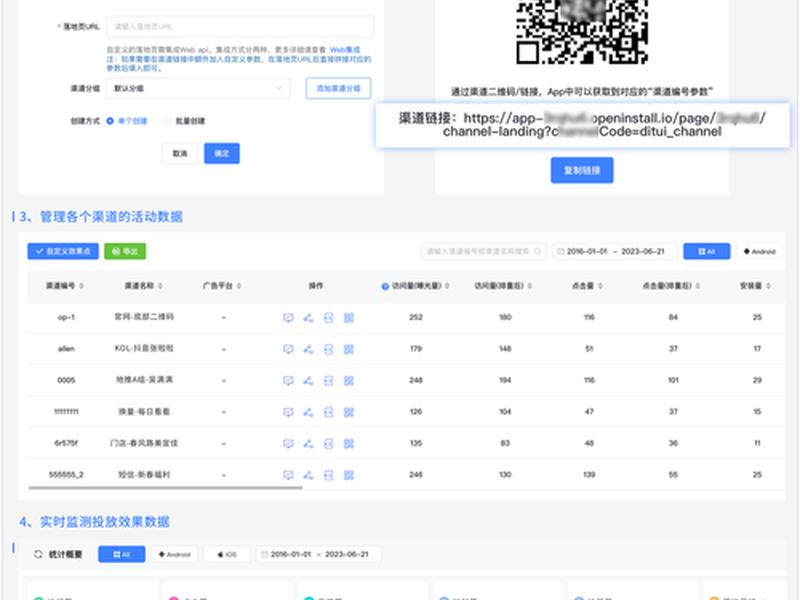Open the page-link icon in the 0005 row

click(x=329, y=381)
